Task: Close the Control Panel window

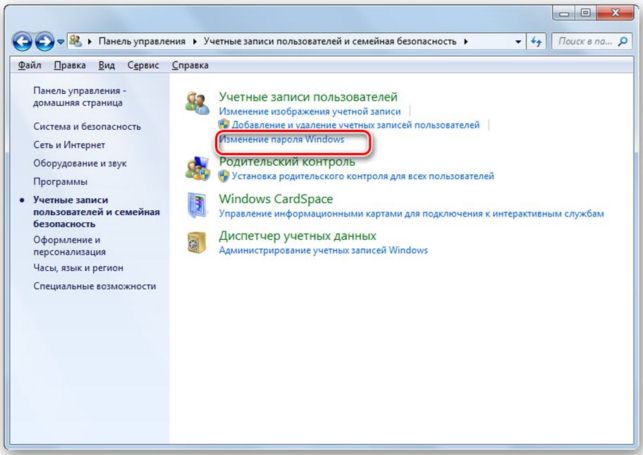Action: tap(615, 13)
